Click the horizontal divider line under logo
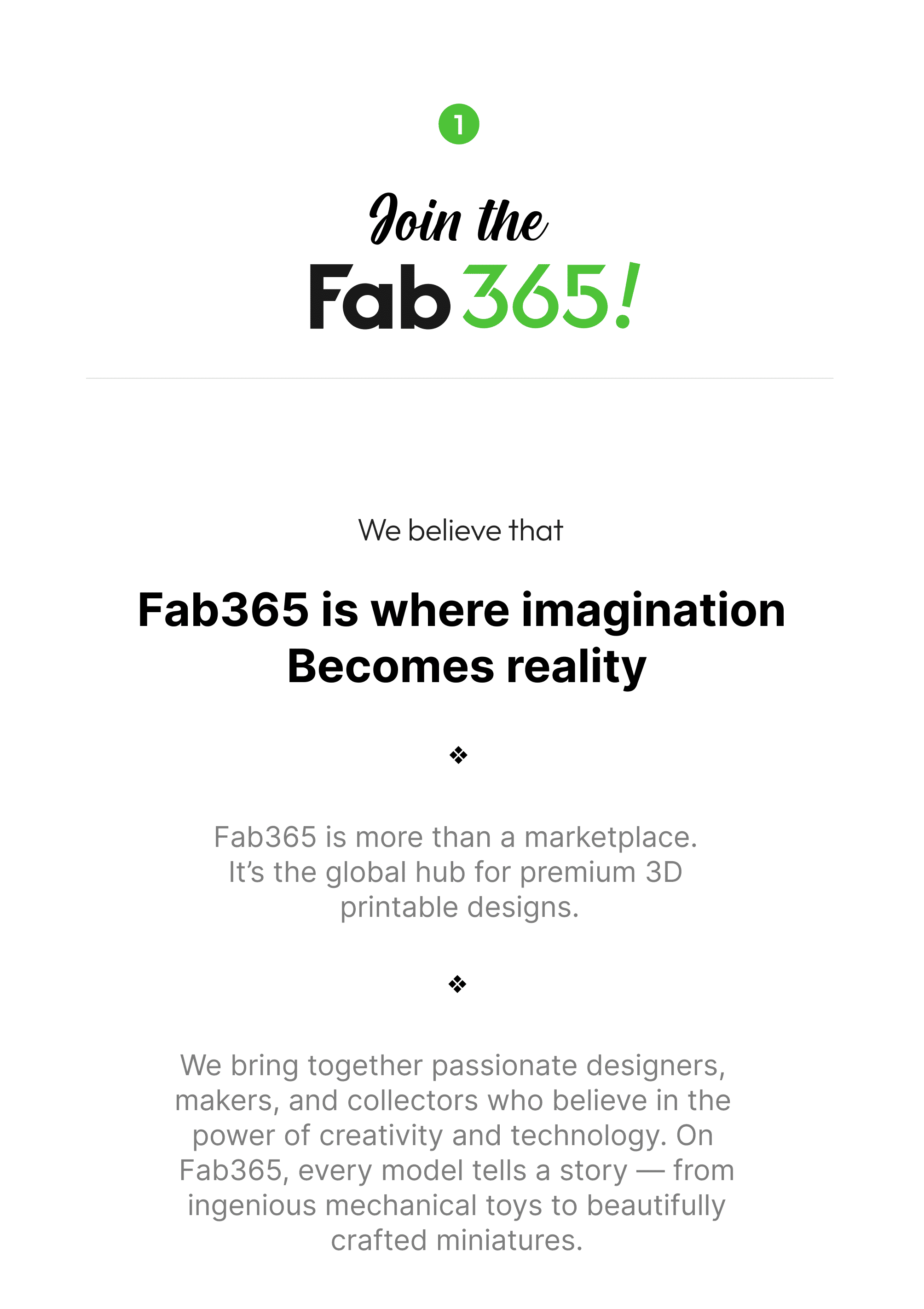 tap(459, 378)
